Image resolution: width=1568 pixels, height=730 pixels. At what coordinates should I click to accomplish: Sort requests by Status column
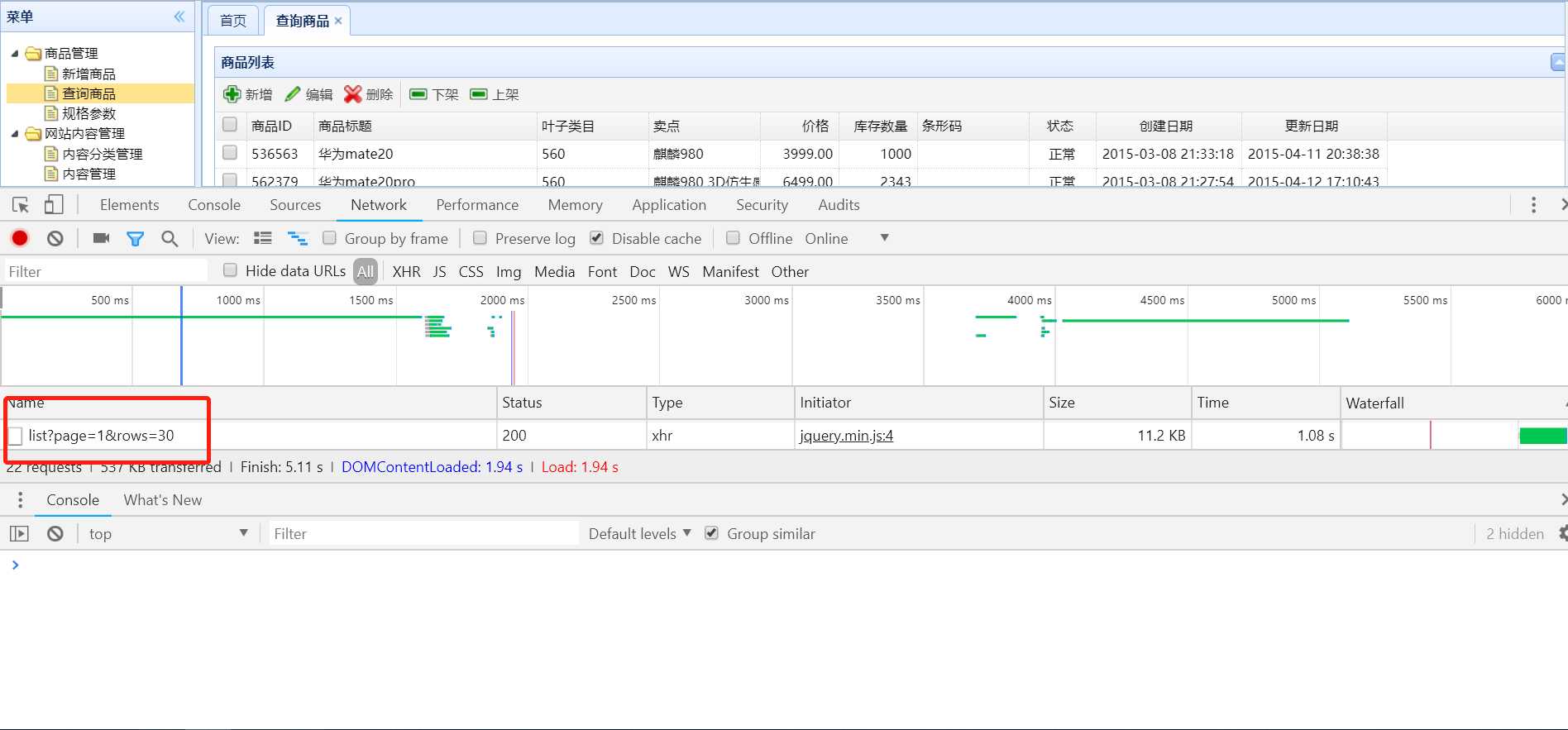pos(571,403)
